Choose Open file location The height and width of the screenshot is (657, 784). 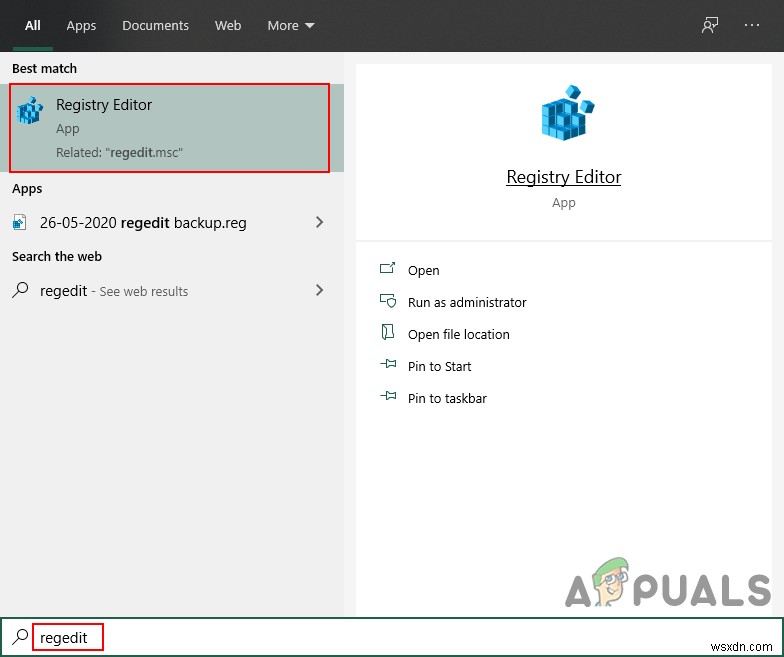point(458,334)
